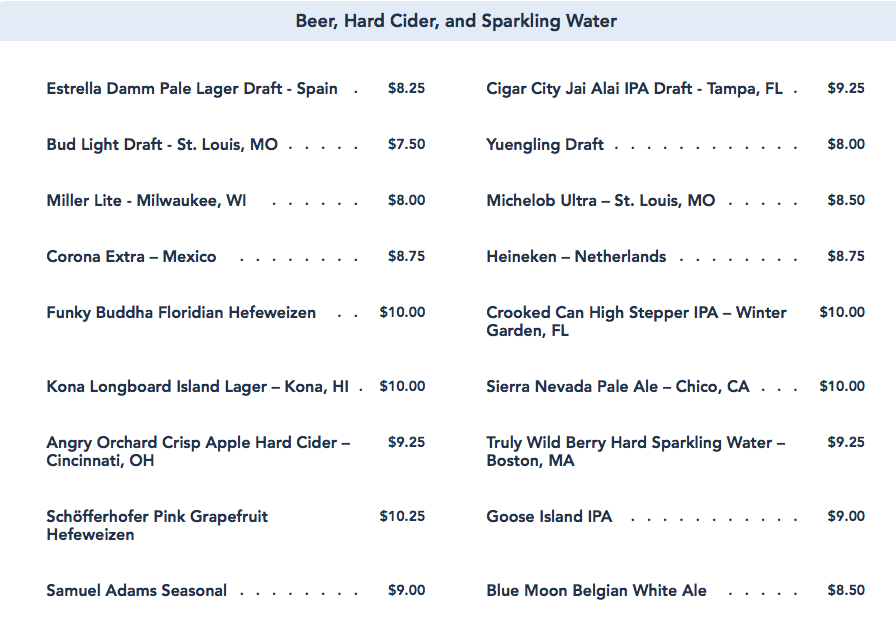
Task: Click the Beer, Hard Cider, and Sparkling Water header
Action: [x=456, y=21]
